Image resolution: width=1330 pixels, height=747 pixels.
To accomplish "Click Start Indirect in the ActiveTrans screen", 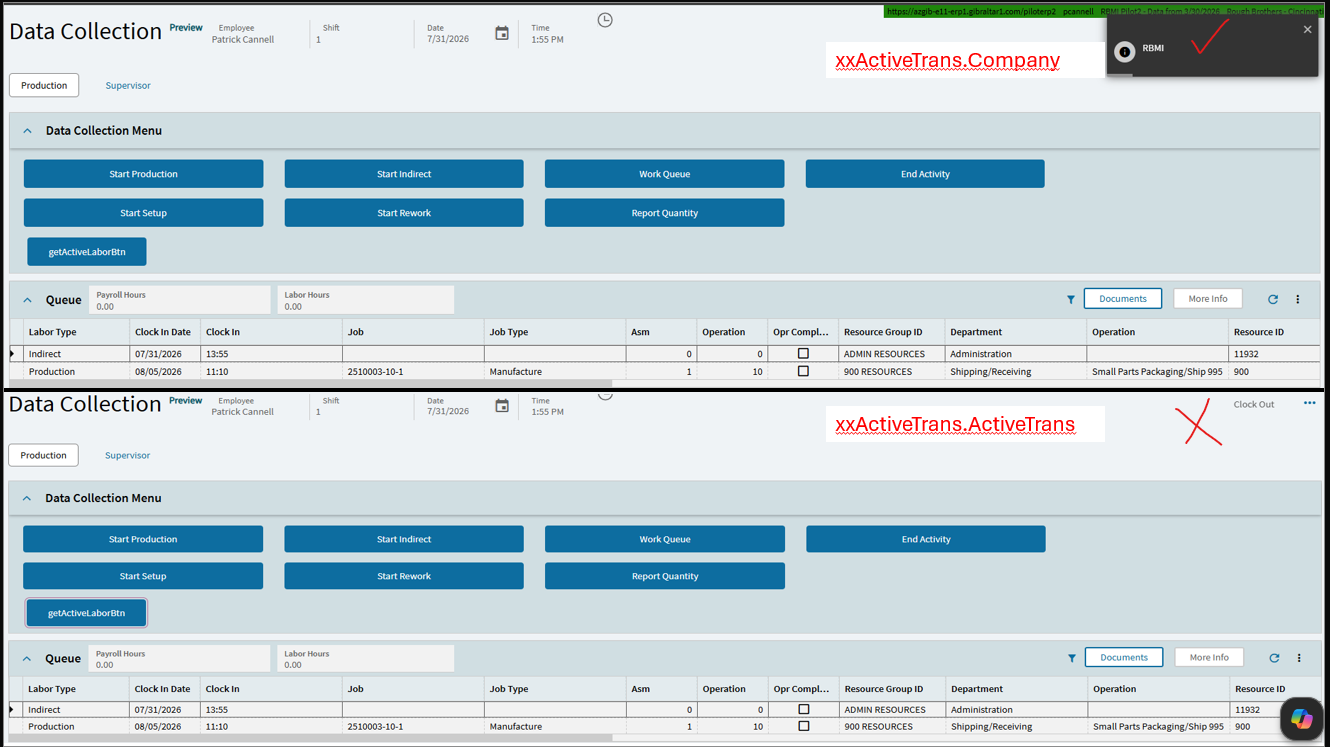I will 404,539.
